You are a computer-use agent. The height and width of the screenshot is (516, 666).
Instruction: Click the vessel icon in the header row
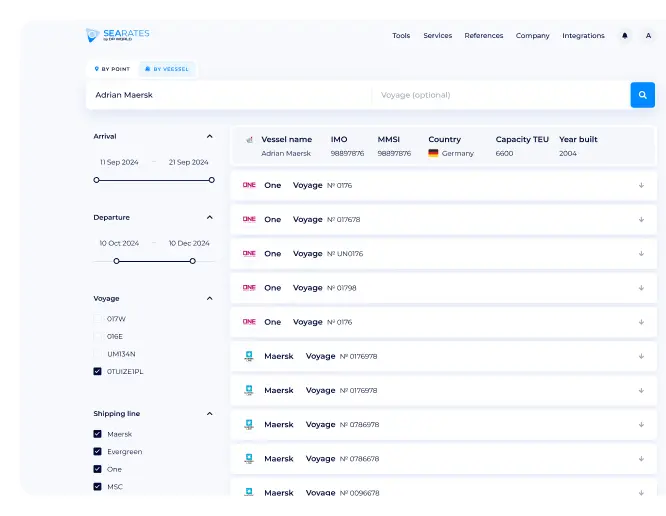click(x=249, y=139)
